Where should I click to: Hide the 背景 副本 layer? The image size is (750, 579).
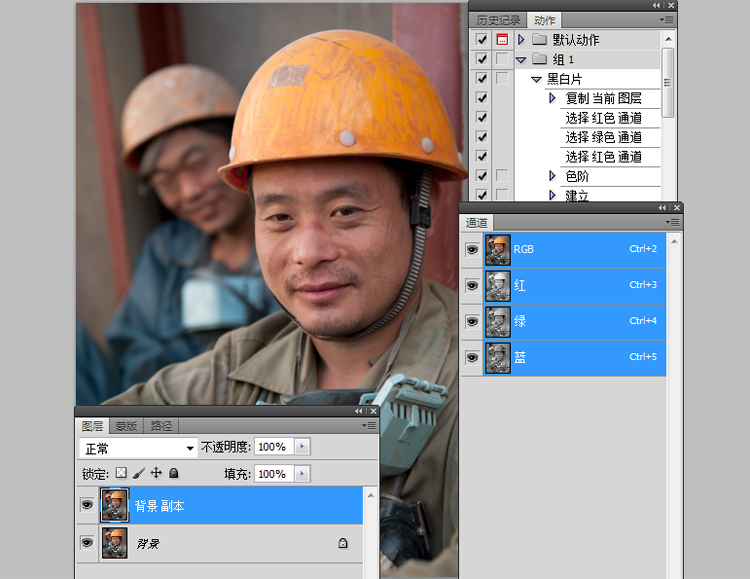[87, 506]
